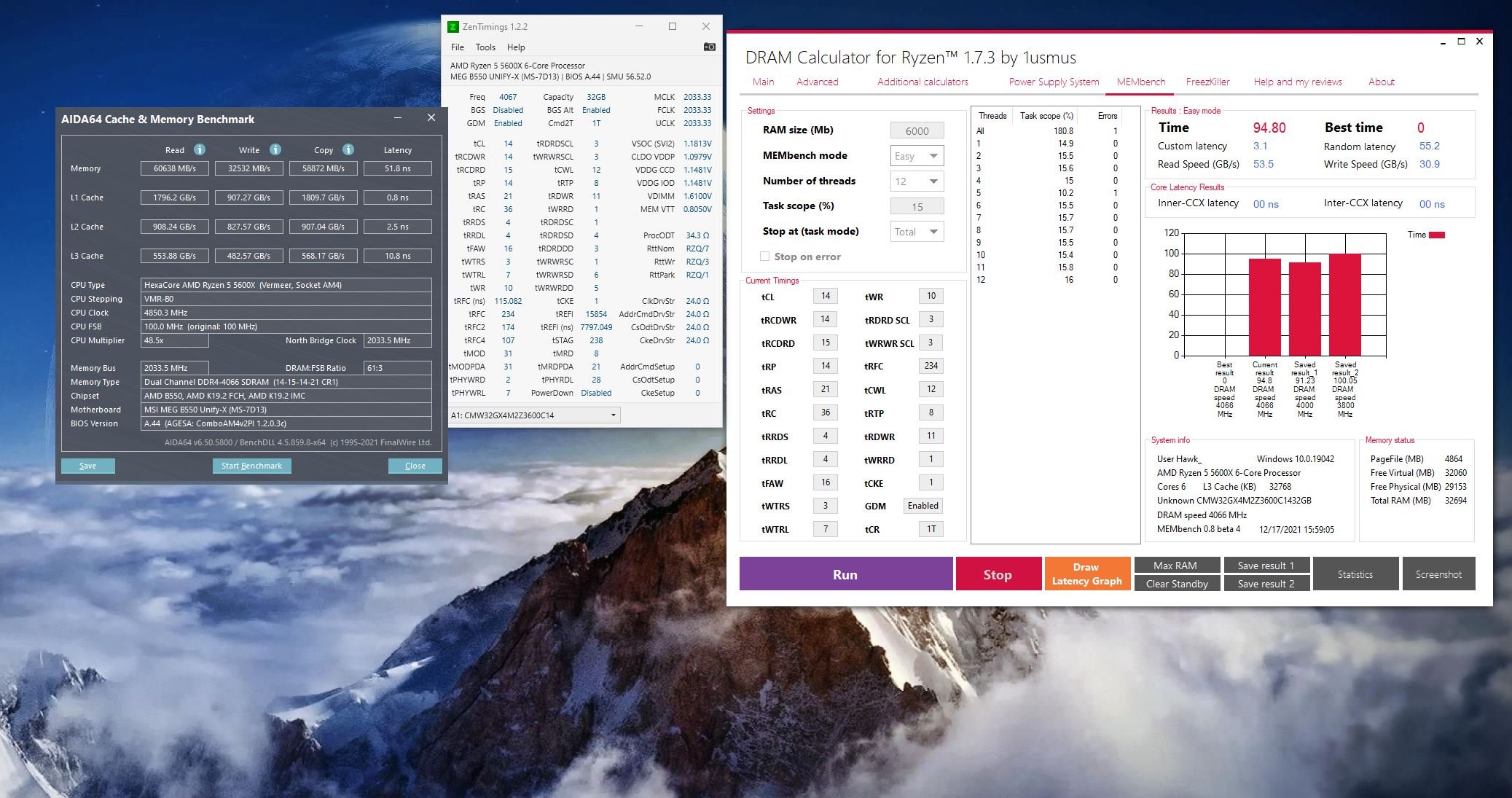Screen dimensions: 1512x798
Task: Click Start Benchmark in AIDA64
Action: pos(252,466)
